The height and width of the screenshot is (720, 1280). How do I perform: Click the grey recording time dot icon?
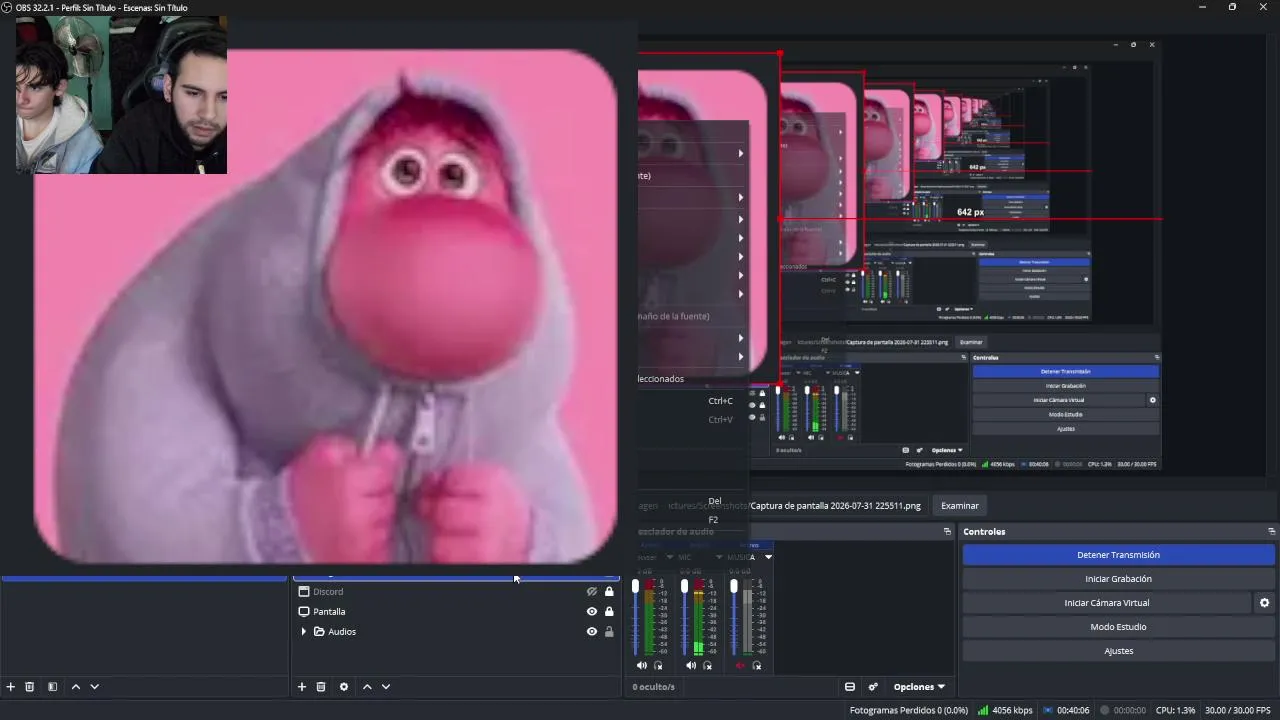click(x=1105, y=711)
